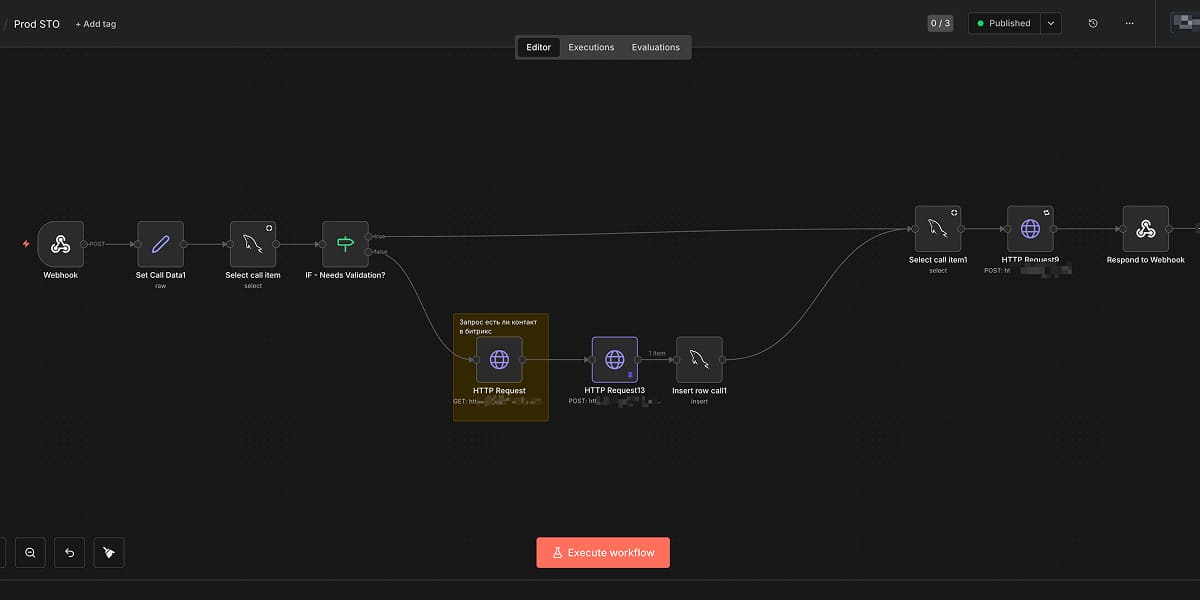Screen dimensions: 1200x600
Task: Switch to the Evaluations tab
Action: pos(655,47)
